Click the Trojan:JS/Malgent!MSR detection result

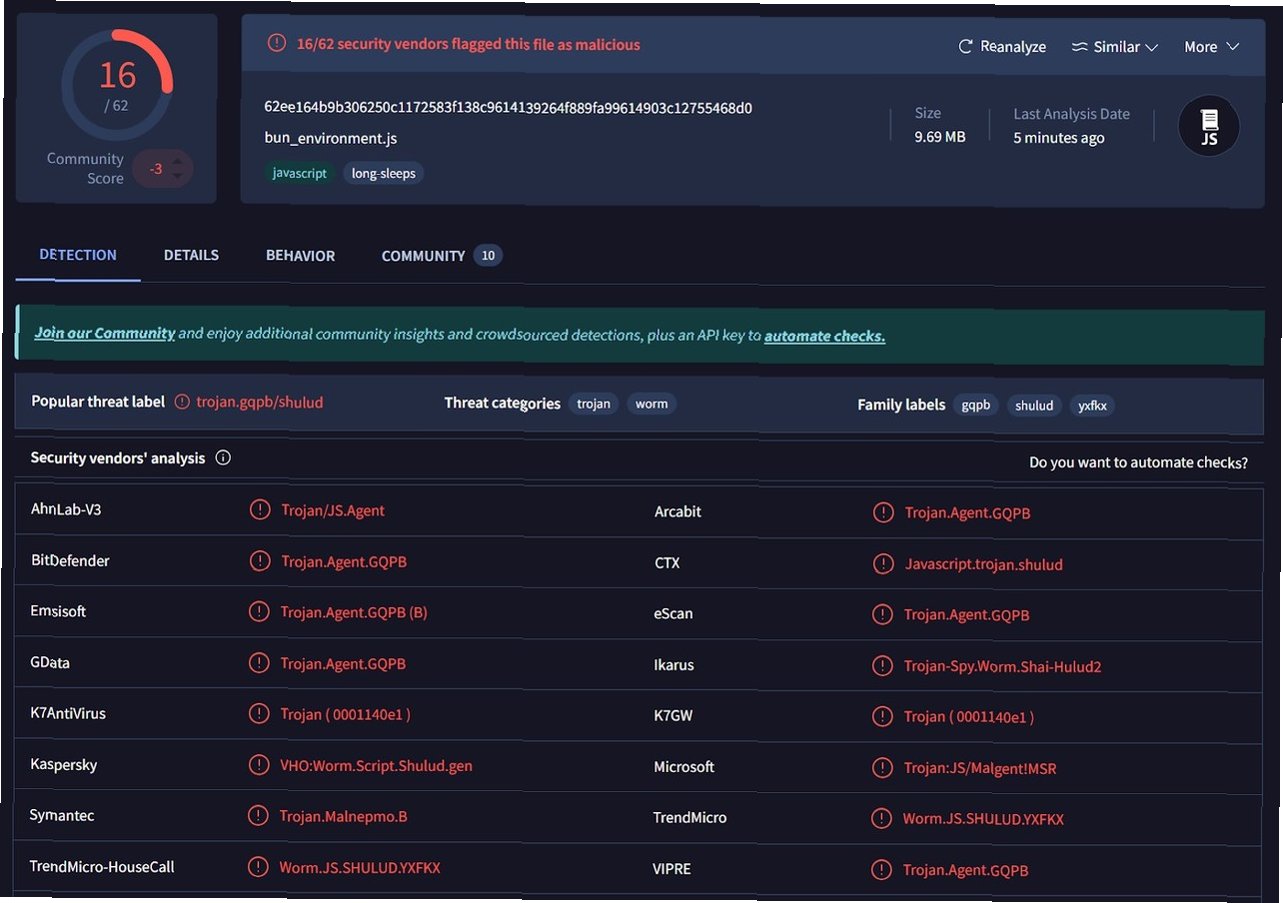point(980,768)
